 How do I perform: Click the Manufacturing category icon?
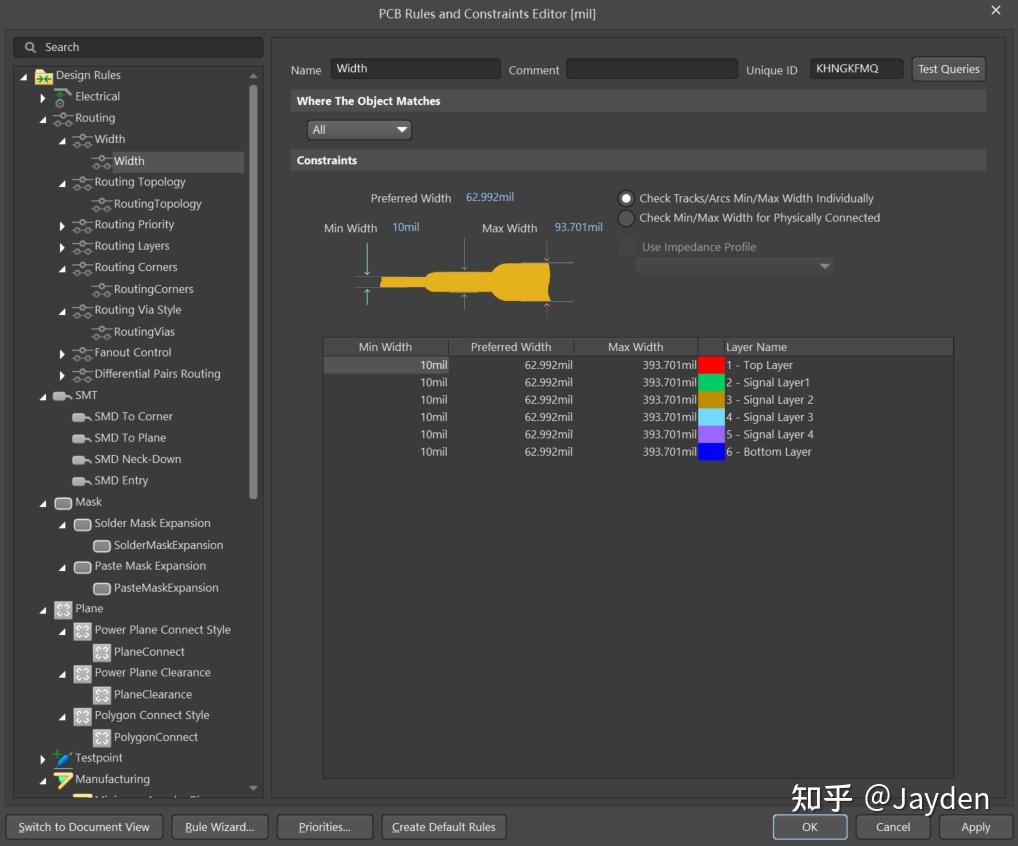click(65, 779)
